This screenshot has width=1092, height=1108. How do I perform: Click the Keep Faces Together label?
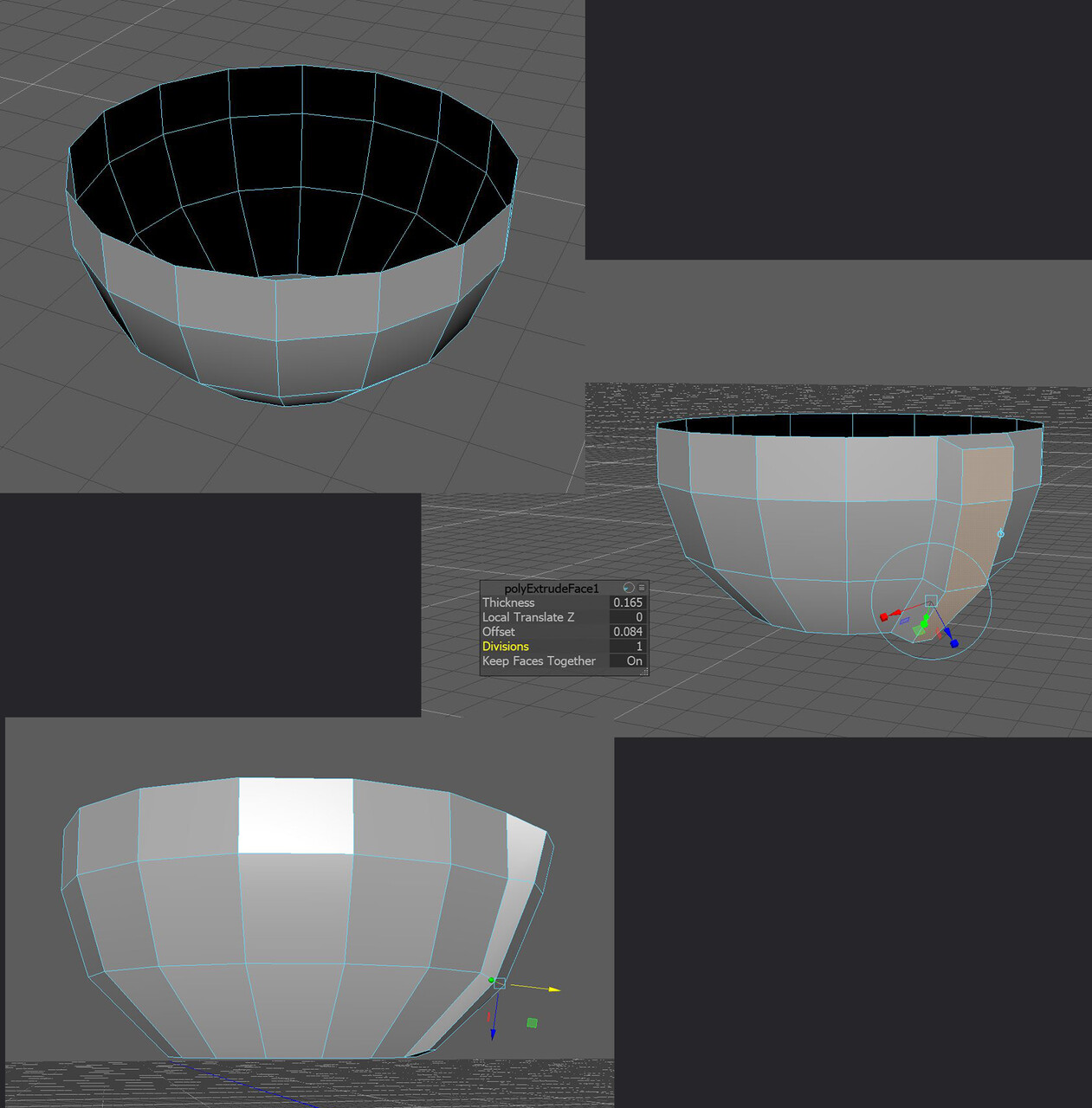[539, 661]
